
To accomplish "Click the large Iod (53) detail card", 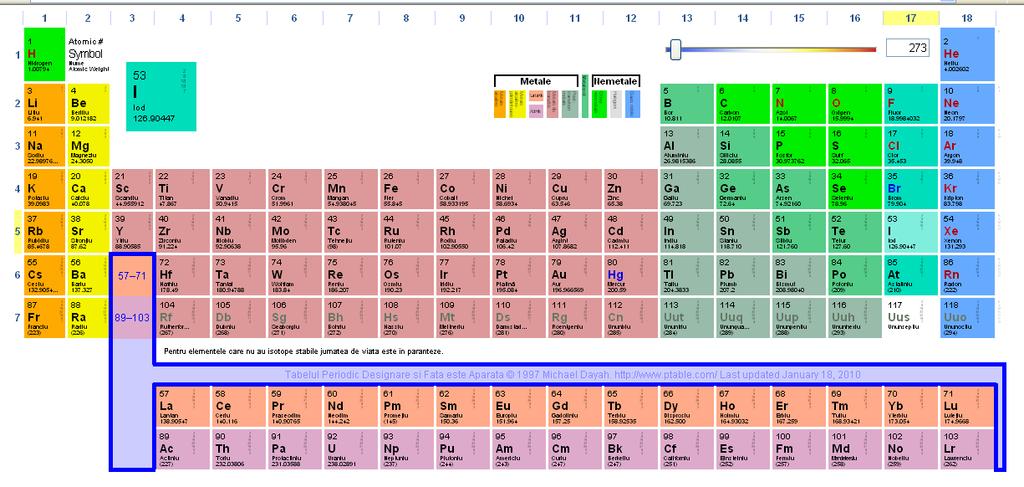I will click(x=161, y=97).
